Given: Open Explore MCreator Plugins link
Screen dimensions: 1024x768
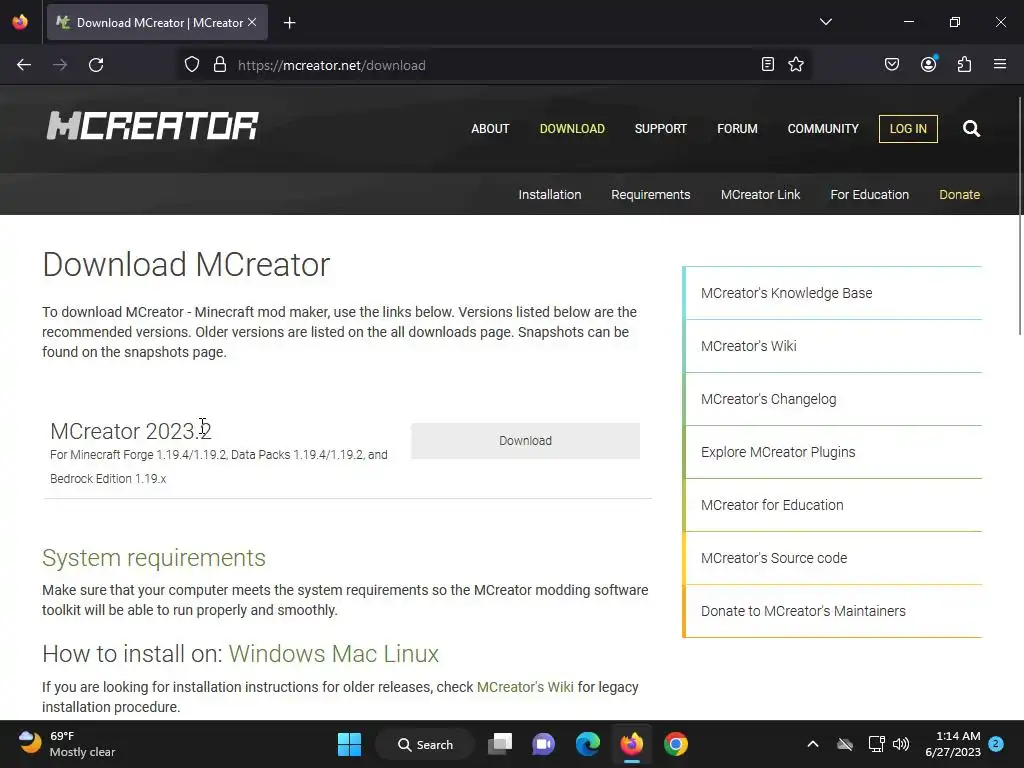Looking at the screenshot, I should 833,452.
